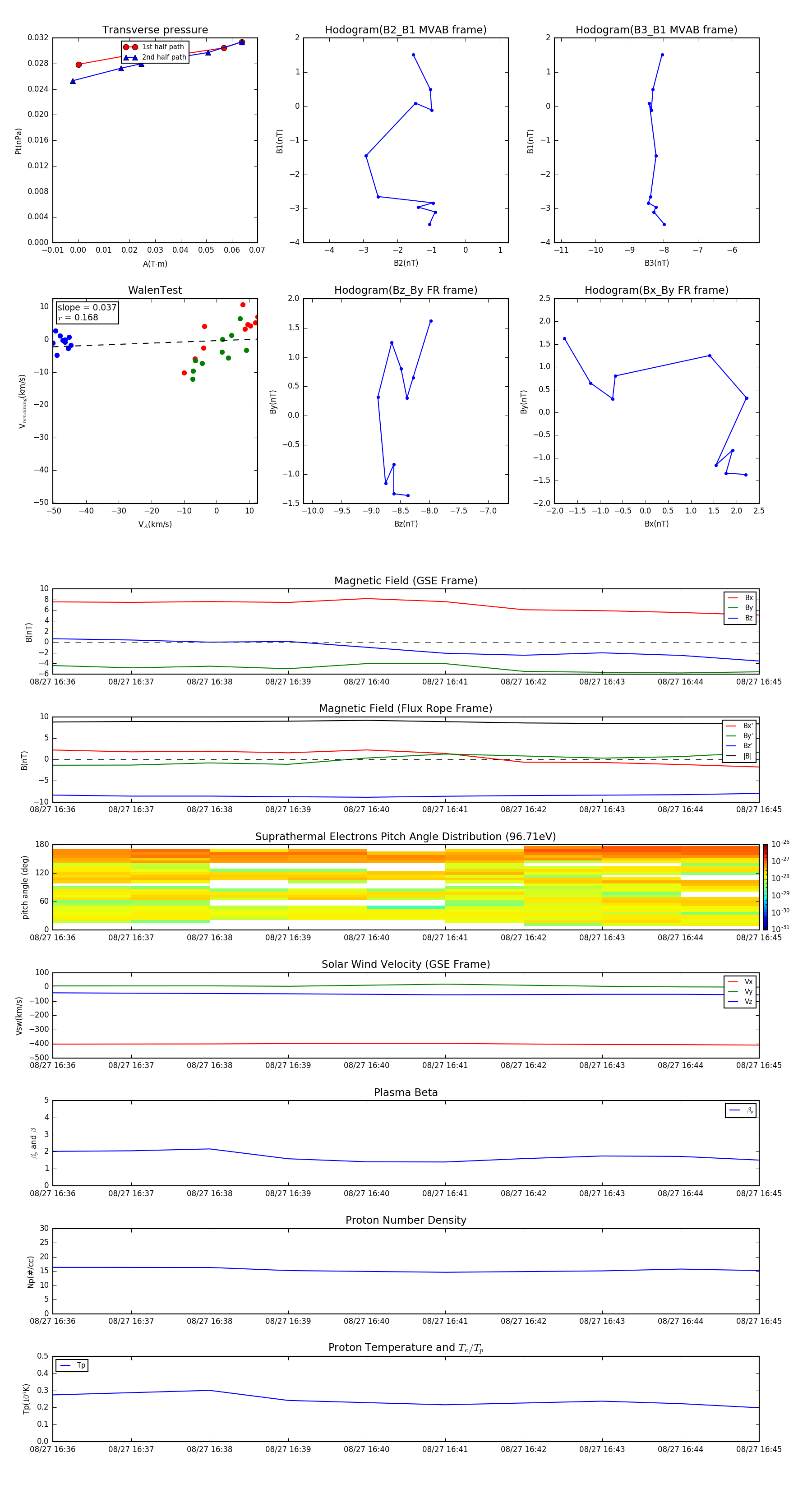Click the 'Tp(10^6K)' y-axis label
812x1489 pixels.
tap(26, 1399)
